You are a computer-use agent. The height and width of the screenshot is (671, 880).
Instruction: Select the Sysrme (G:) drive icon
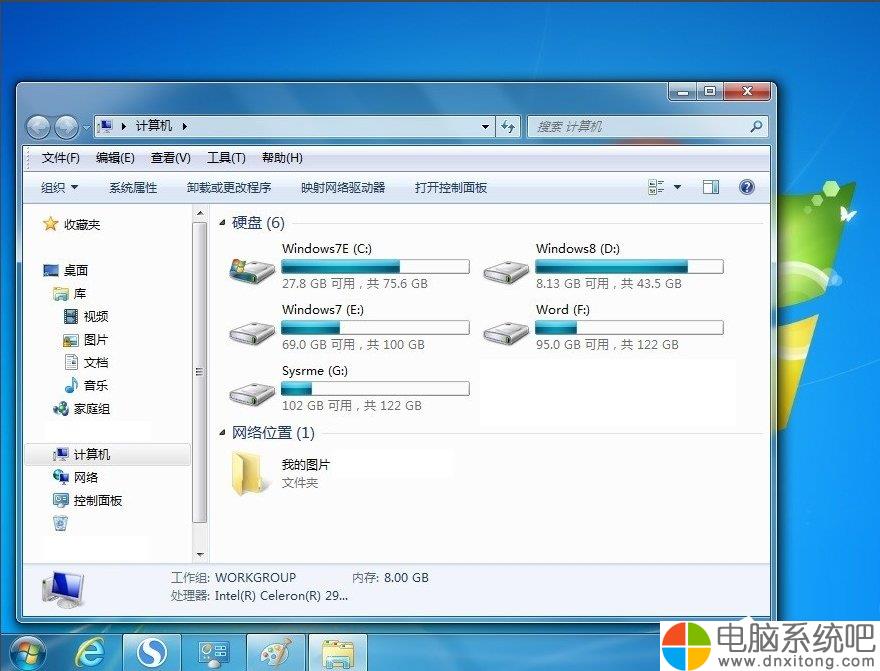252,393
